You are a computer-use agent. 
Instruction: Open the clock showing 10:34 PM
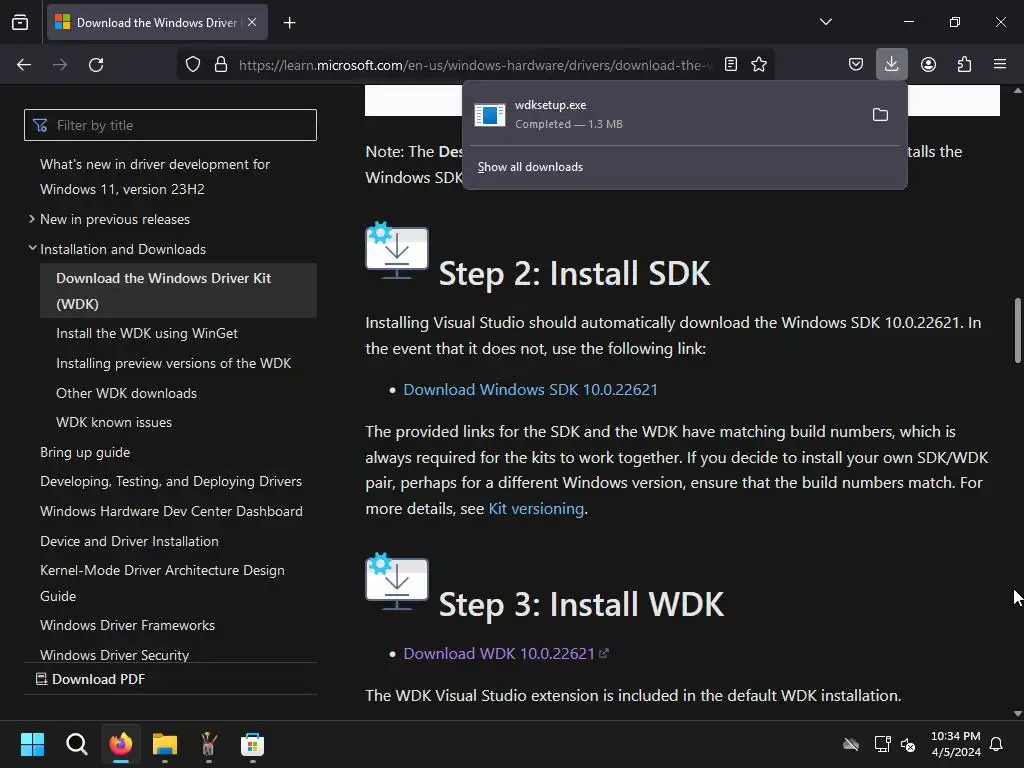coord(955,744)
